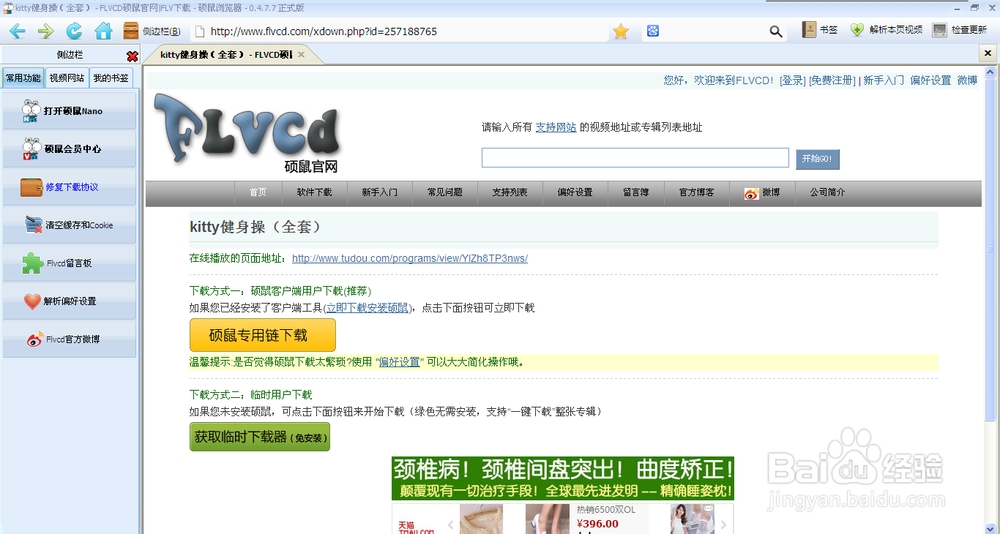Open 常见问题 in the nav bar
This screenshot has height=534, width=1000.
[445, 193]
